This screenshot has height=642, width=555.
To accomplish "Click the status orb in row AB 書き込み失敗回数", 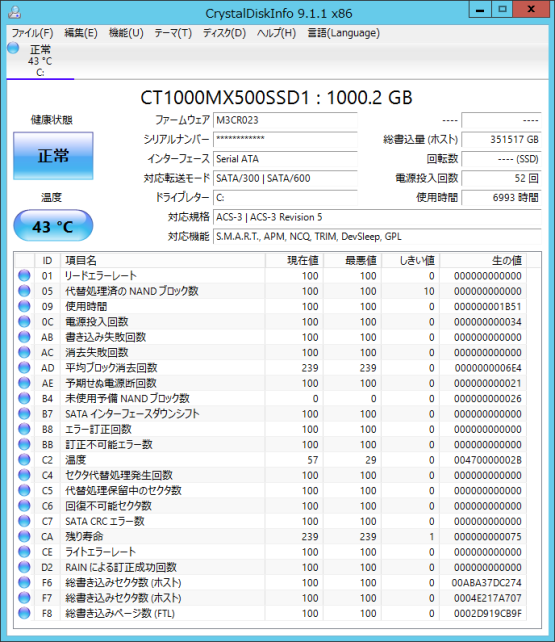I will coord(24,337).
